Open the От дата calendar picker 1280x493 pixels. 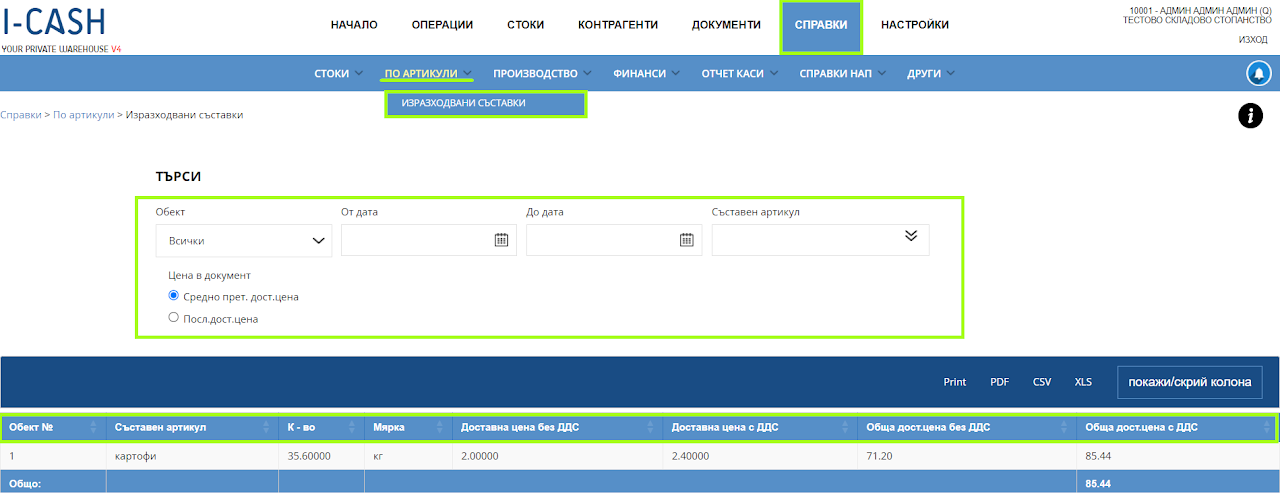[501, 240]
